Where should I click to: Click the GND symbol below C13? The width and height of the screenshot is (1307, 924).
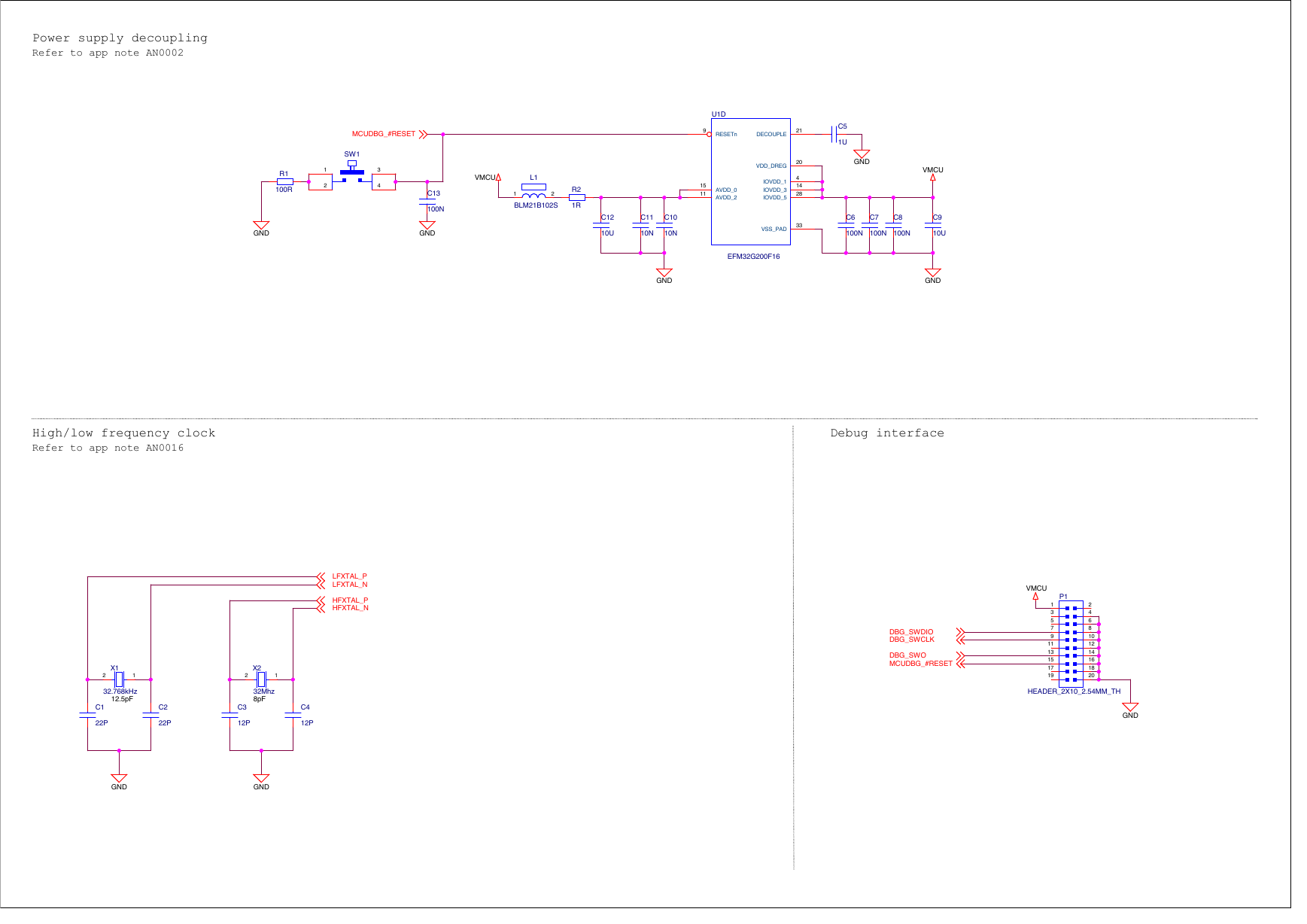click(427, 226)
